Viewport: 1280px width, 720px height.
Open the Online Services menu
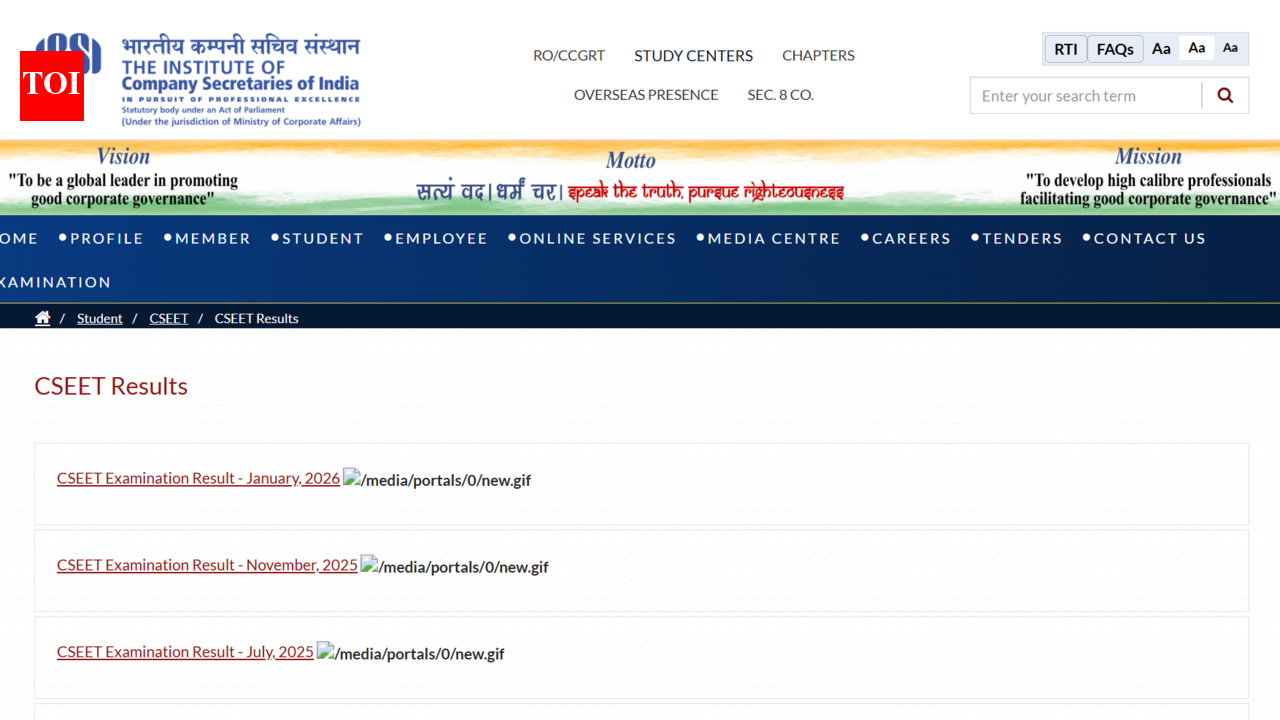pos(598,238)
